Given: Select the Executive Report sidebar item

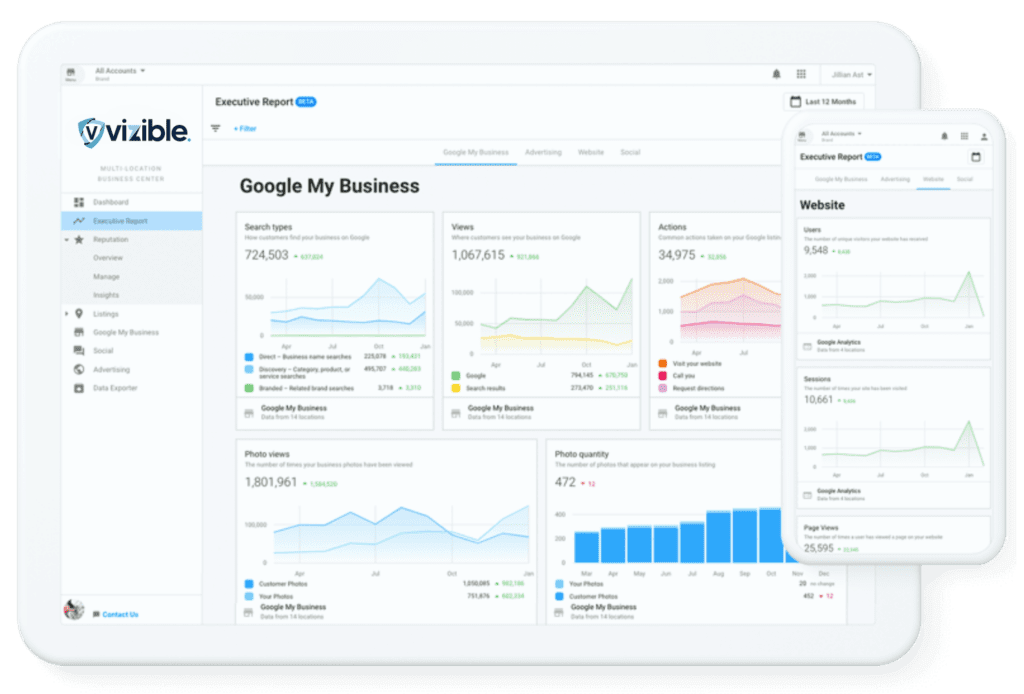Looking at the screenshot, I should [x=132, y=221].
